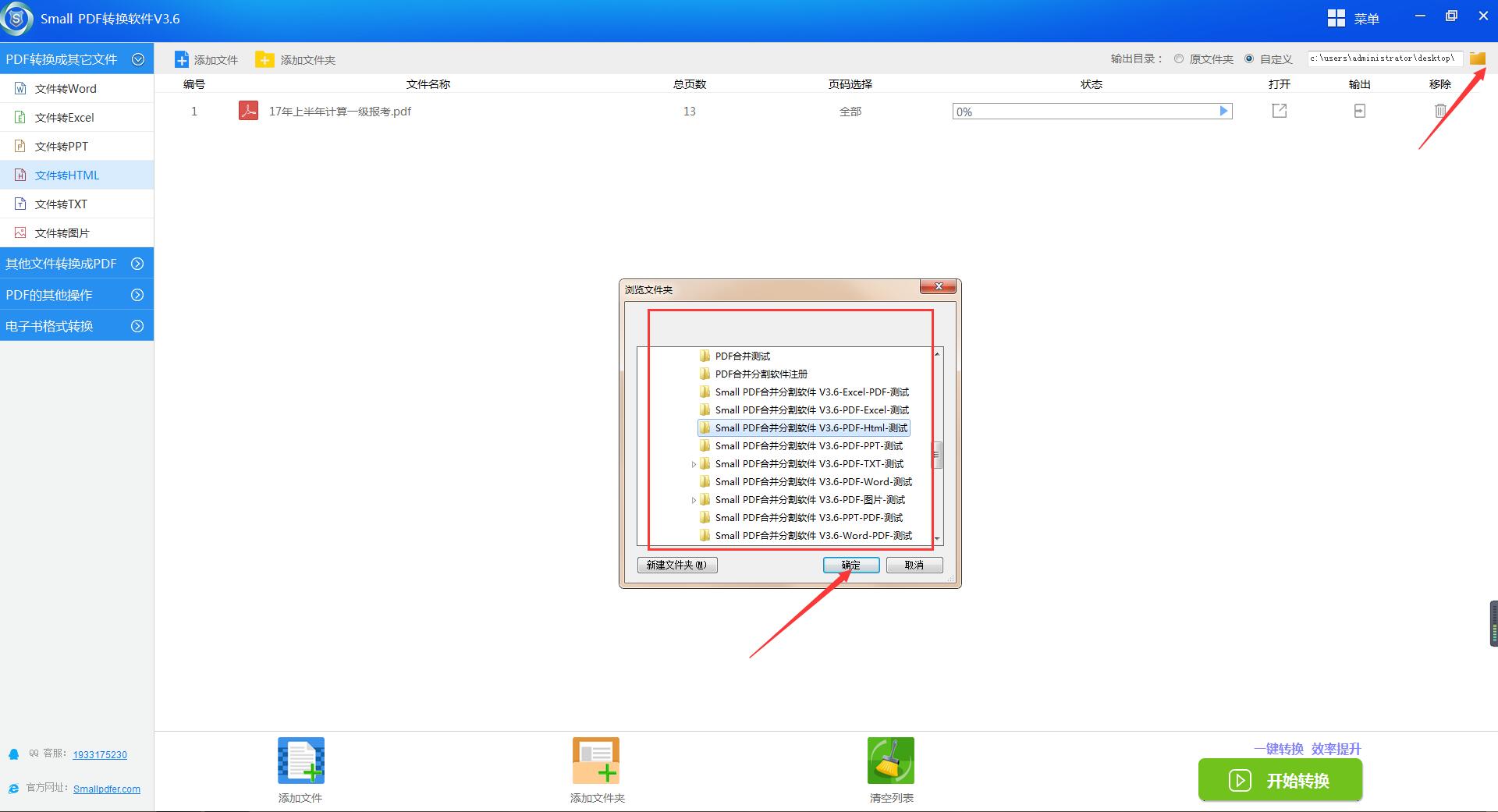
Task: Click the PPT file icon in sidebar
Action: [20, 146]
